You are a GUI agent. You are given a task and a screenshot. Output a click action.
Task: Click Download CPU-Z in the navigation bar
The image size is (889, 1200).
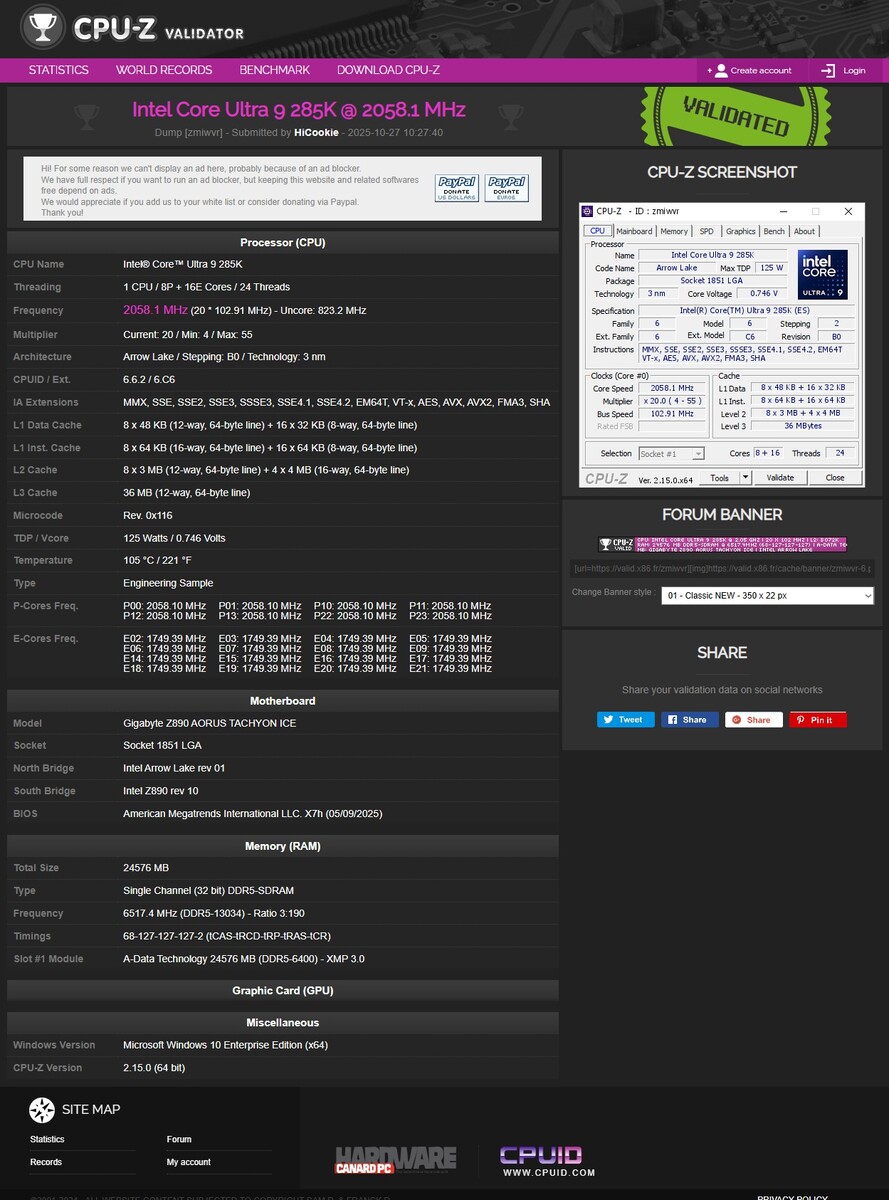tap(388, 70)
